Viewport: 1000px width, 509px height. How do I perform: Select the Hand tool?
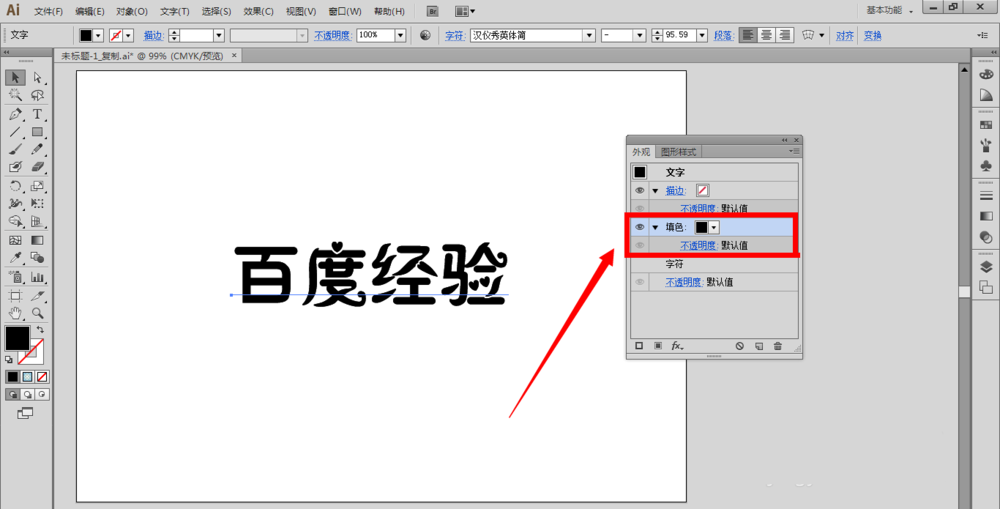pos(15,313)
